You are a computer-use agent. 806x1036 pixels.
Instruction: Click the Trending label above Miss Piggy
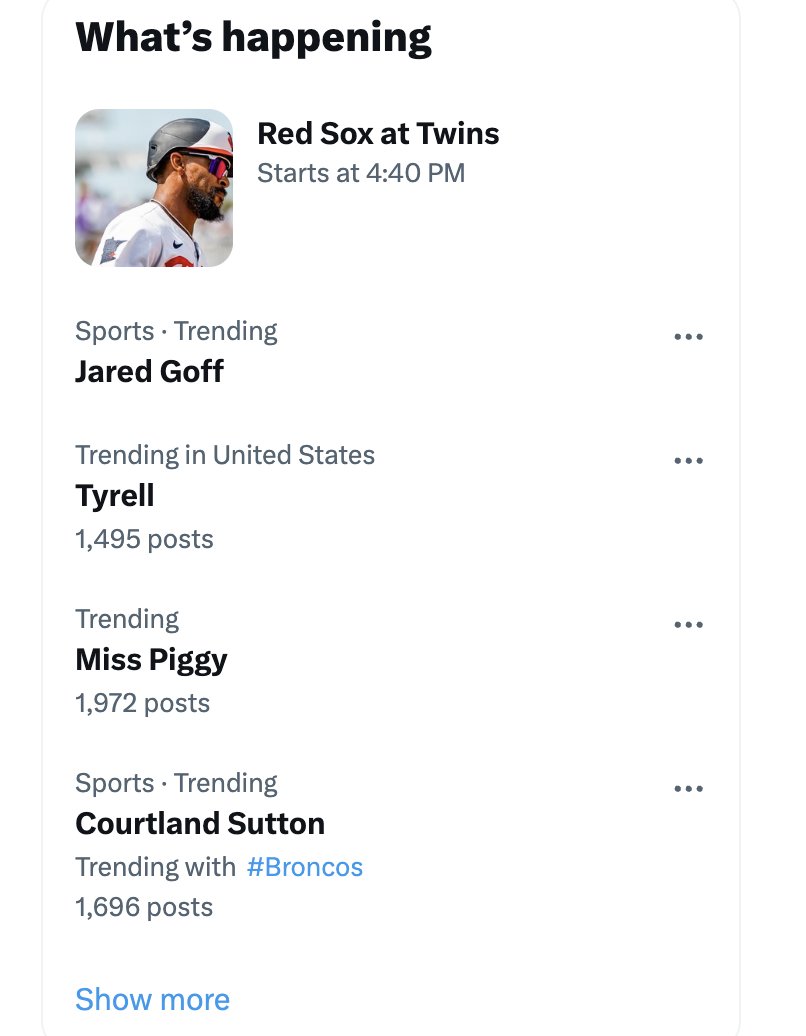click(x=127, y=619)
